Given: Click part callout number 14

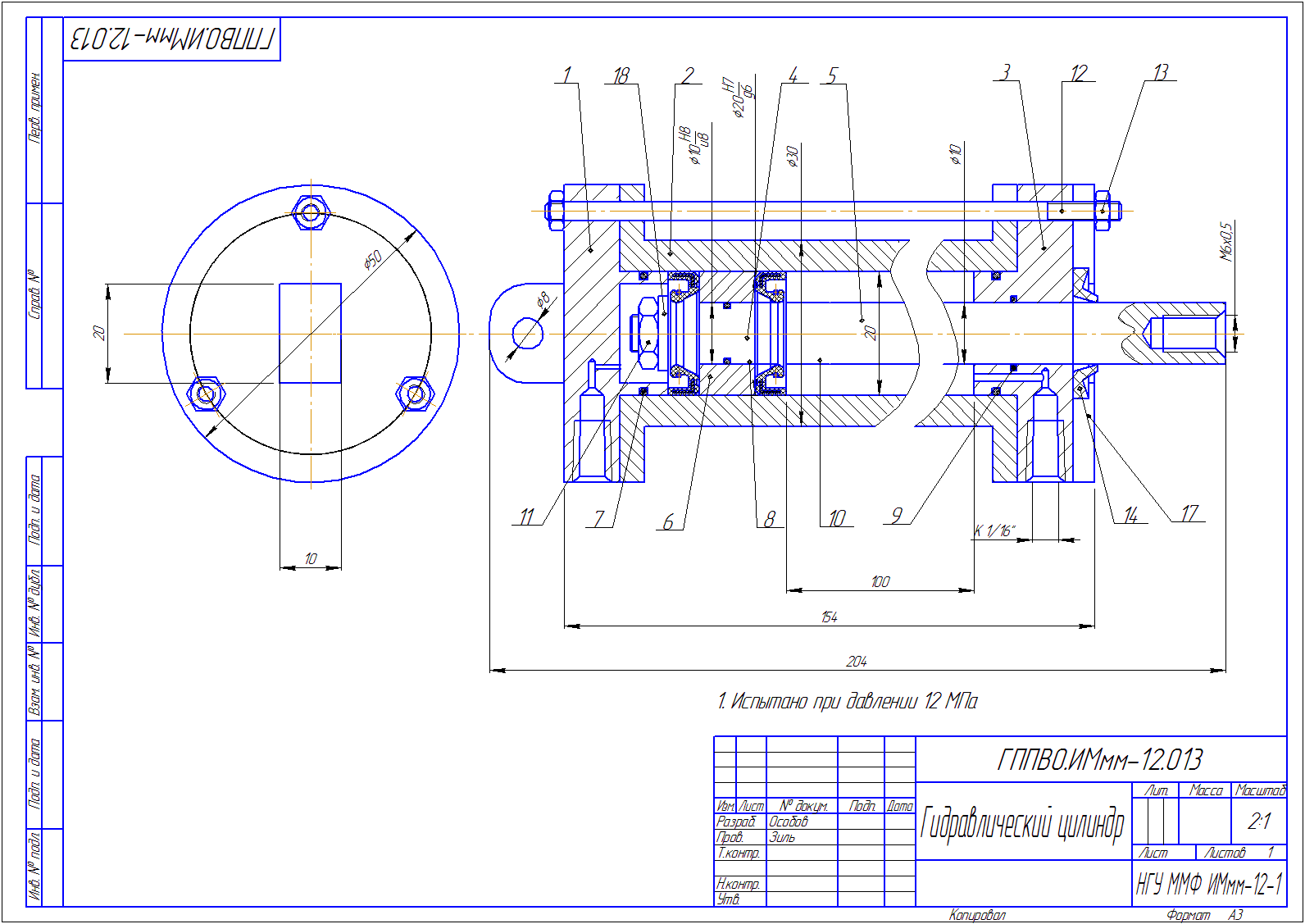Looking at the screenshot, I should (x=1130, y=515).
